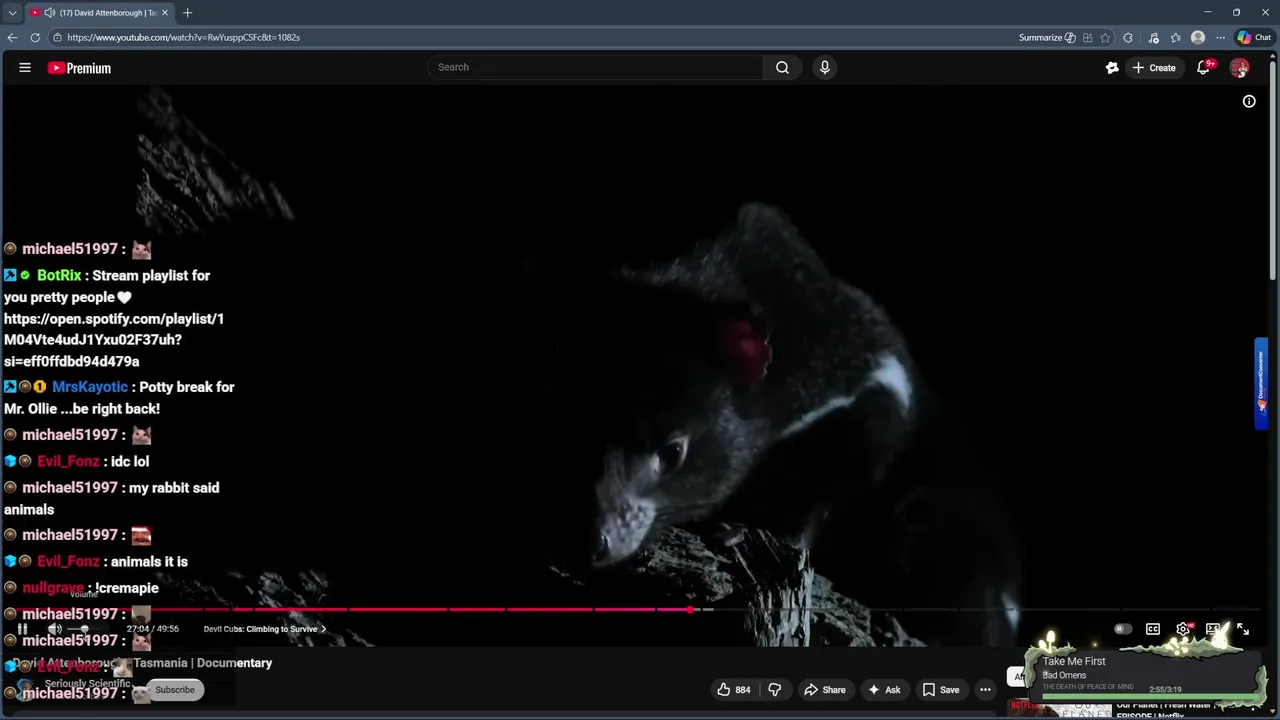This screenshot has width=1280, height=720.
Task: Open the YouTube guide hamburger menu
Action: (x=25, y=68)
